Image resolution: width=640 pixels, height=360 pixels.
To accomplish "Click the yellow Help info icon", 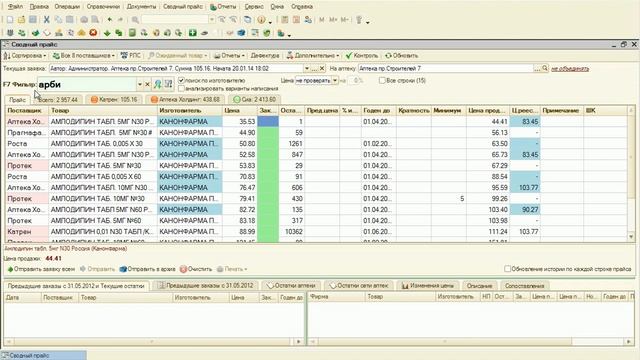I will [x=261, y=20].
